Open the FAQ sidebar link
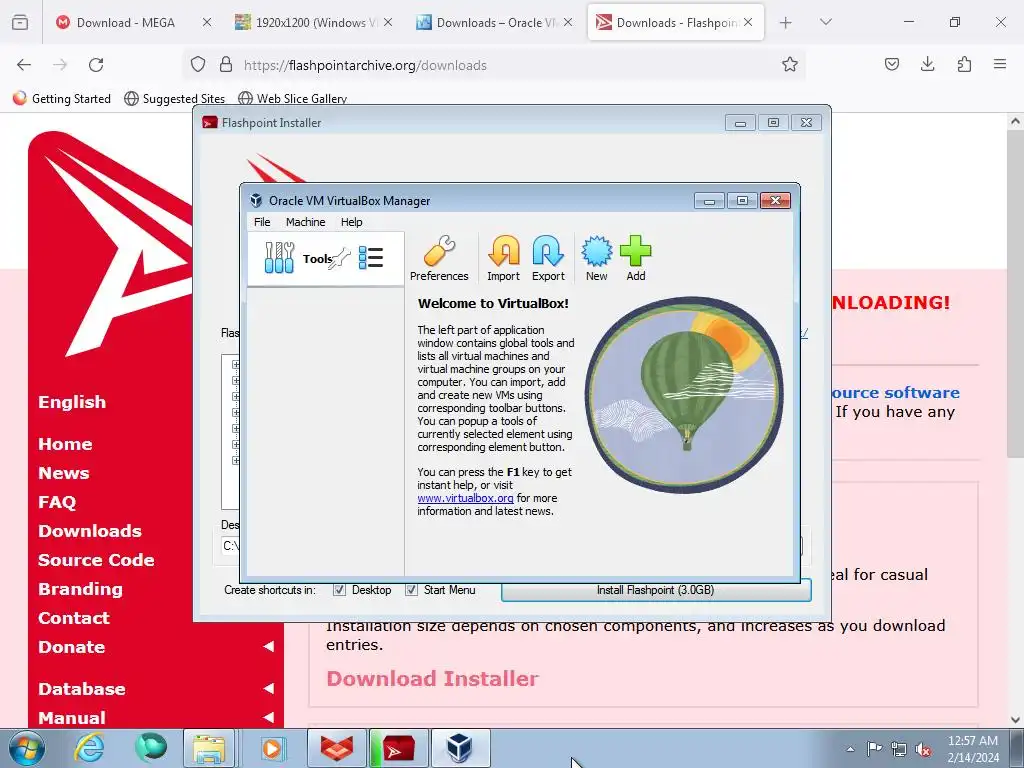 [57, 502]
